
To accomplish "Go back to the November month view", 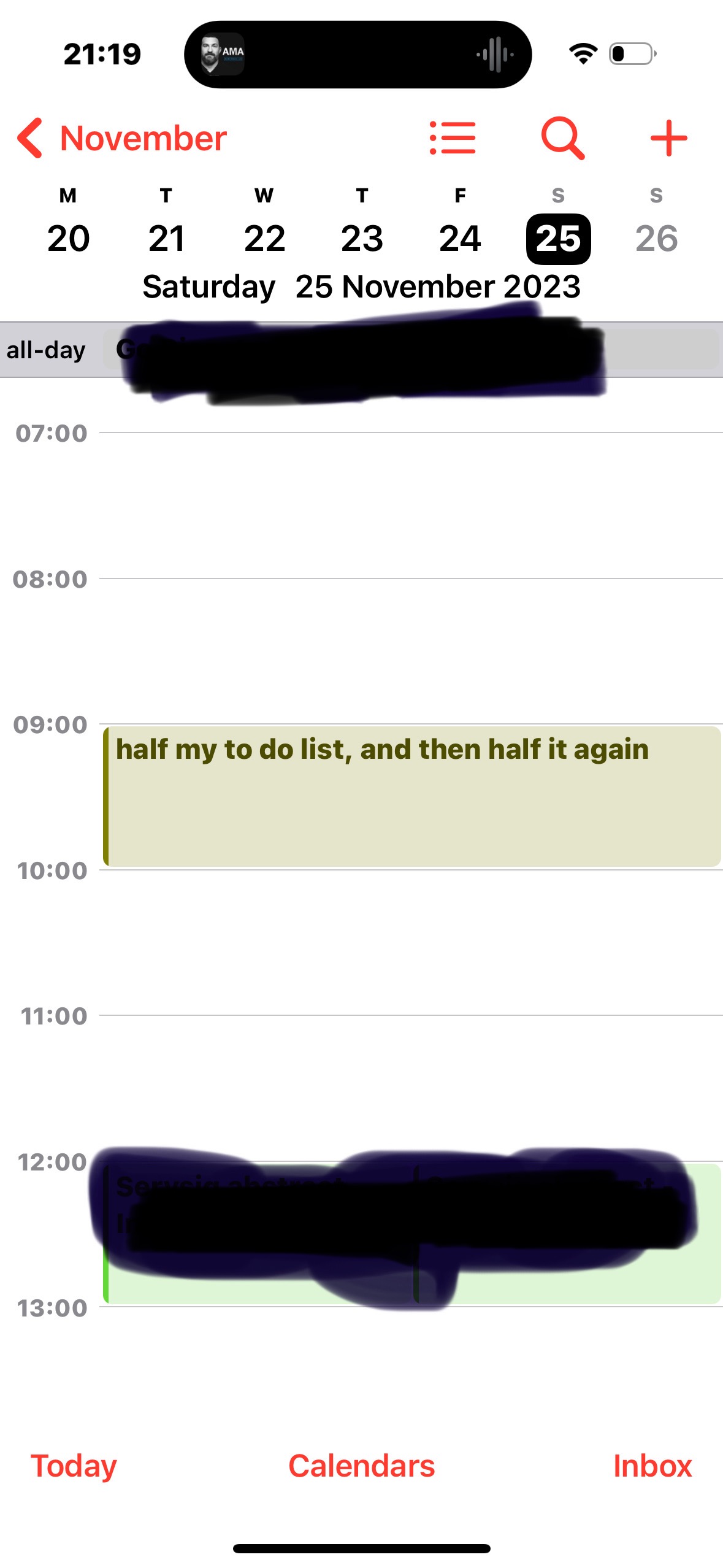I will (143, 138).
